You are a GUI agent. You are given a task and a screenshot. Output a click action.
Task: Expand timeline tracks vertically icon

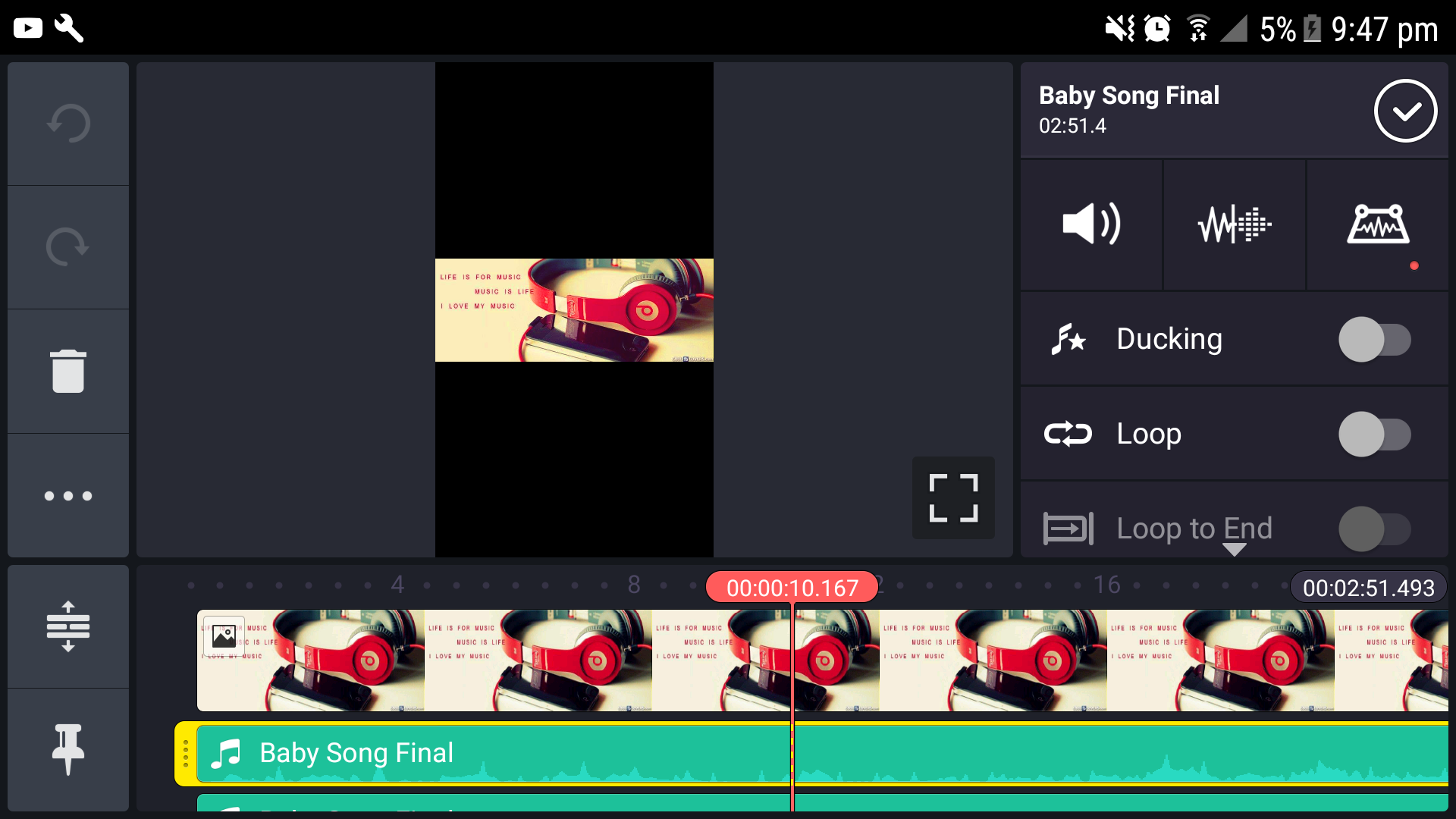pos(68,626)
